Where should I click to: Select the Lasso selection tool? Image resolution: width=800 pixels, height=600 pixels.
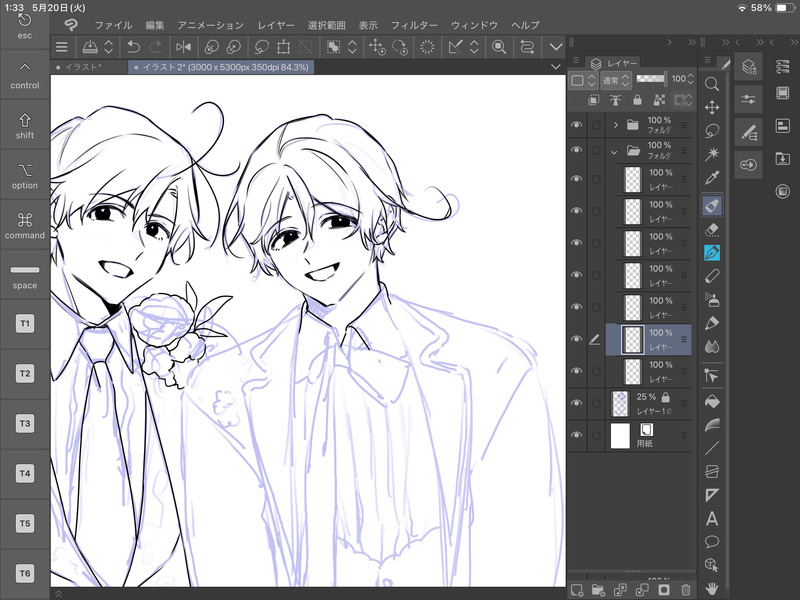[x=712, y=131]
